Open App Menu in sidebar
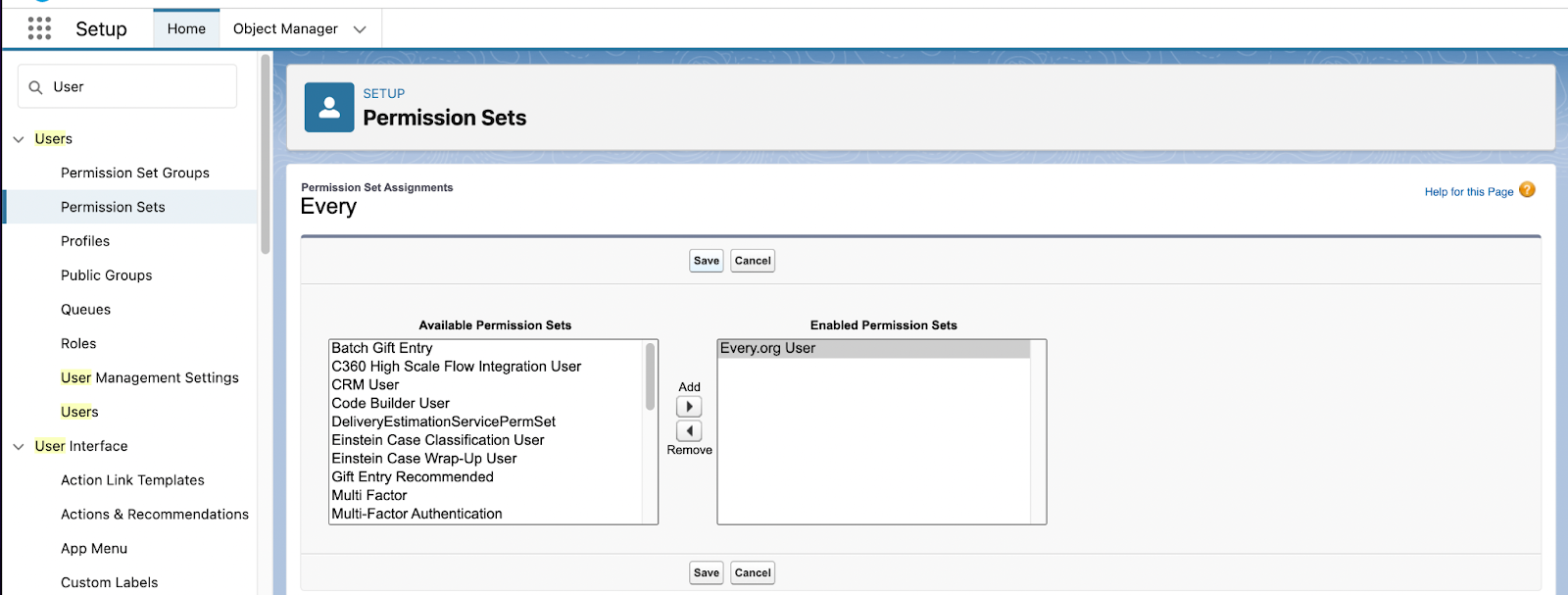 point(94,549)
